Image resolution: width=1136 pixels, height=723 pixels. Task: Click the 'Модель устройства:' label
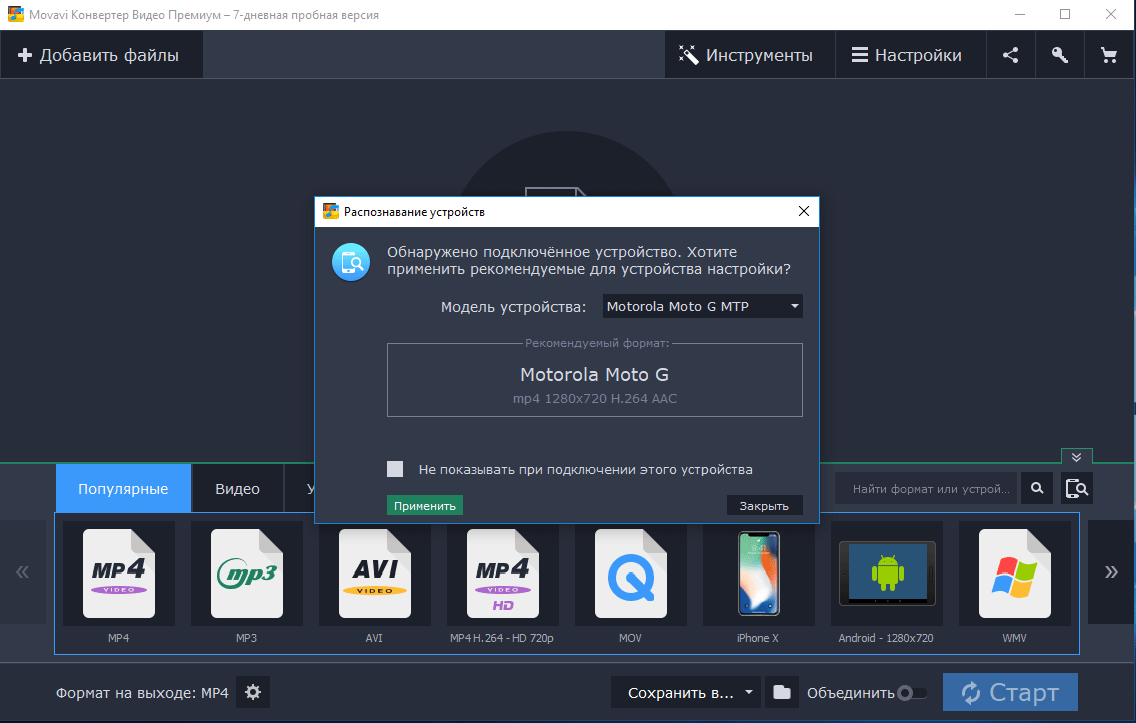(x=514, y=307)
